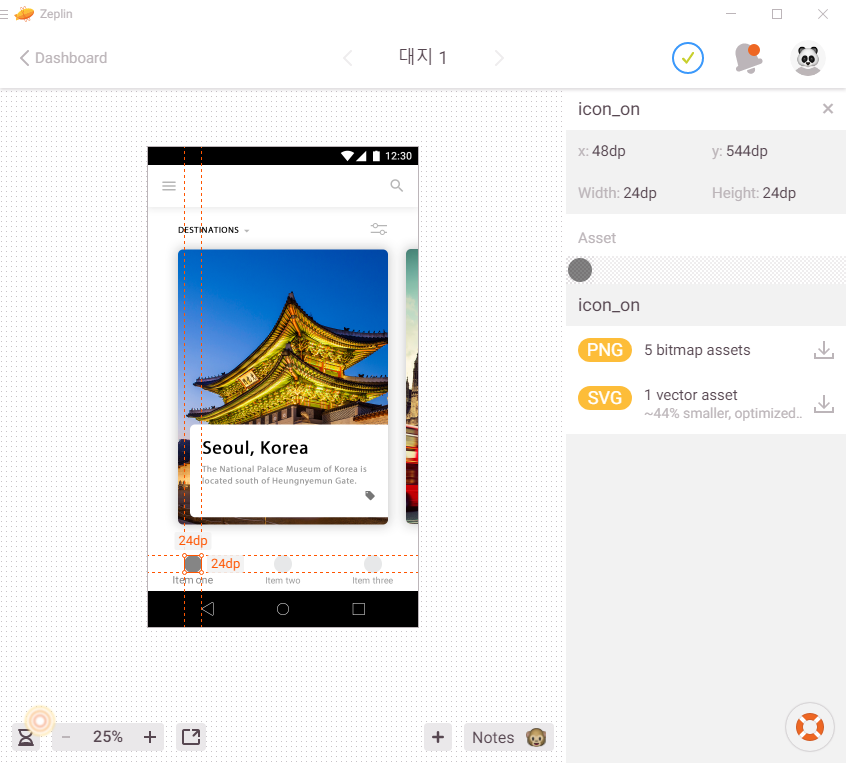
Task: Select the Item two icon
Action: click(x=283, y=564)
